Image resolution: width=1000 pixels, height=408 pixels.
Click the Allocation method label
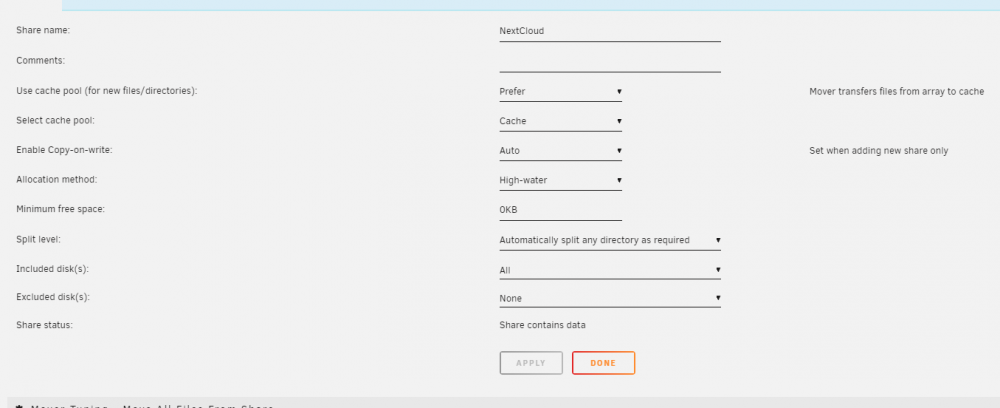(x=57, y=180)
